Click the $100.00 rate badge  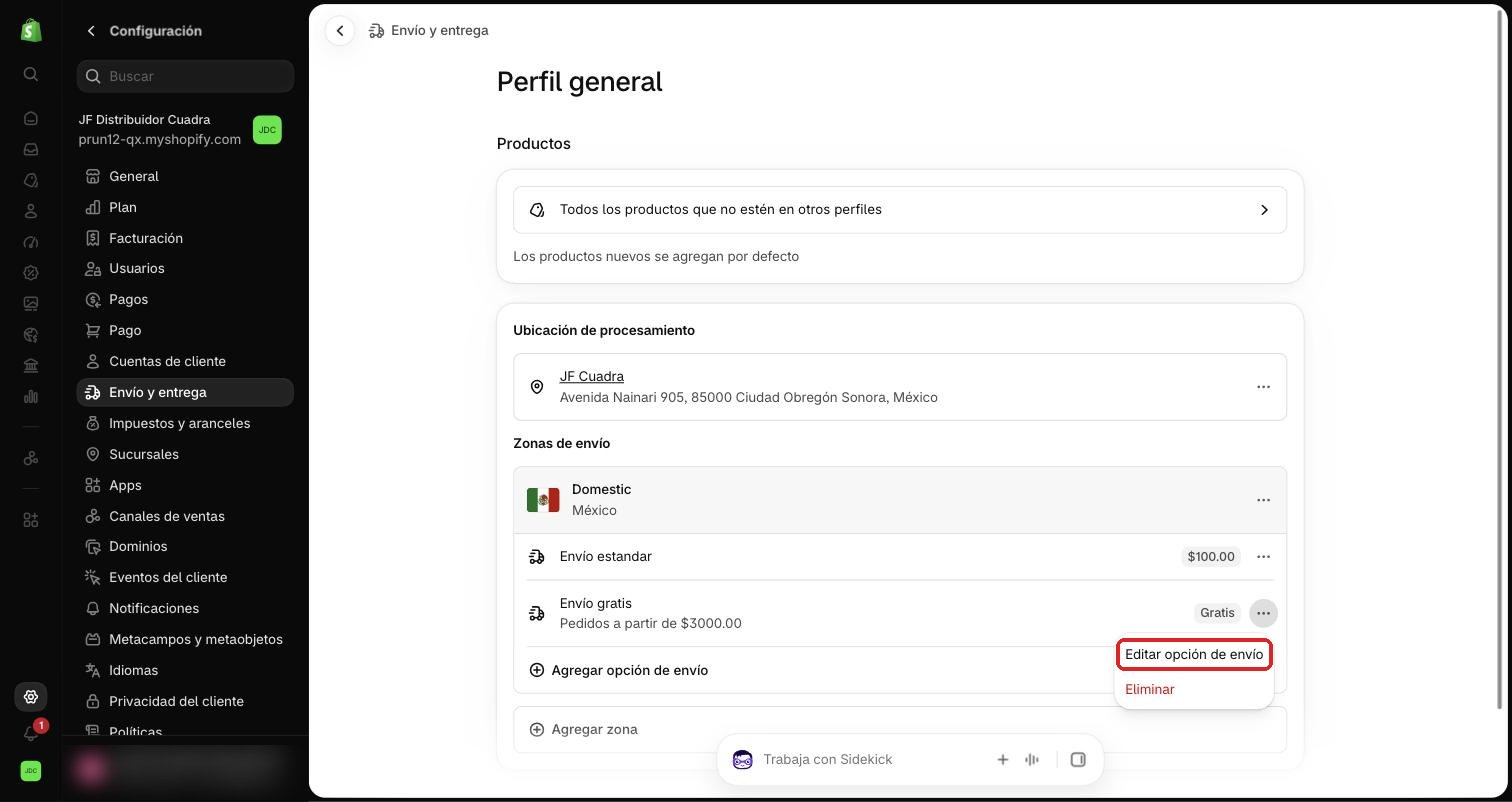[1211, 557]
